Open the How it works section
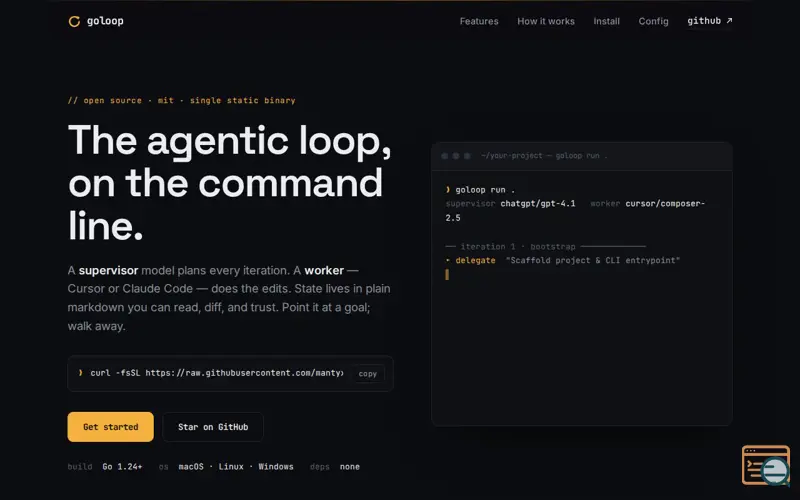Screen dimensions: 800x500 tap(545, 21)
